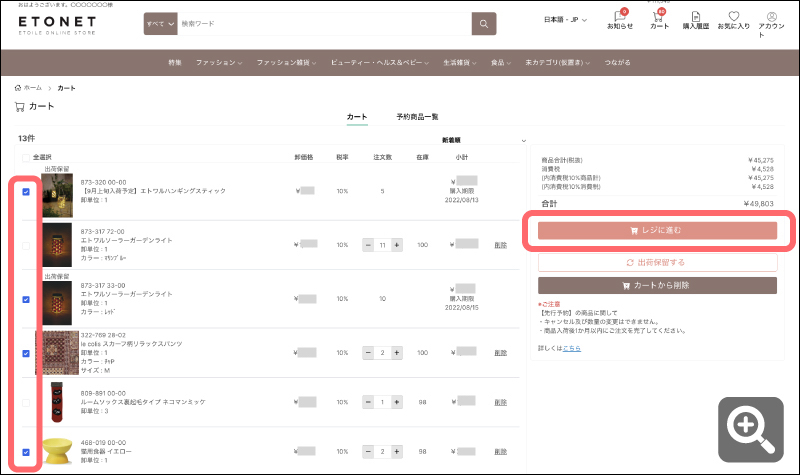
Task: Open the 特集 menu item
Action: pyautogui.click(x=175, y=63)
